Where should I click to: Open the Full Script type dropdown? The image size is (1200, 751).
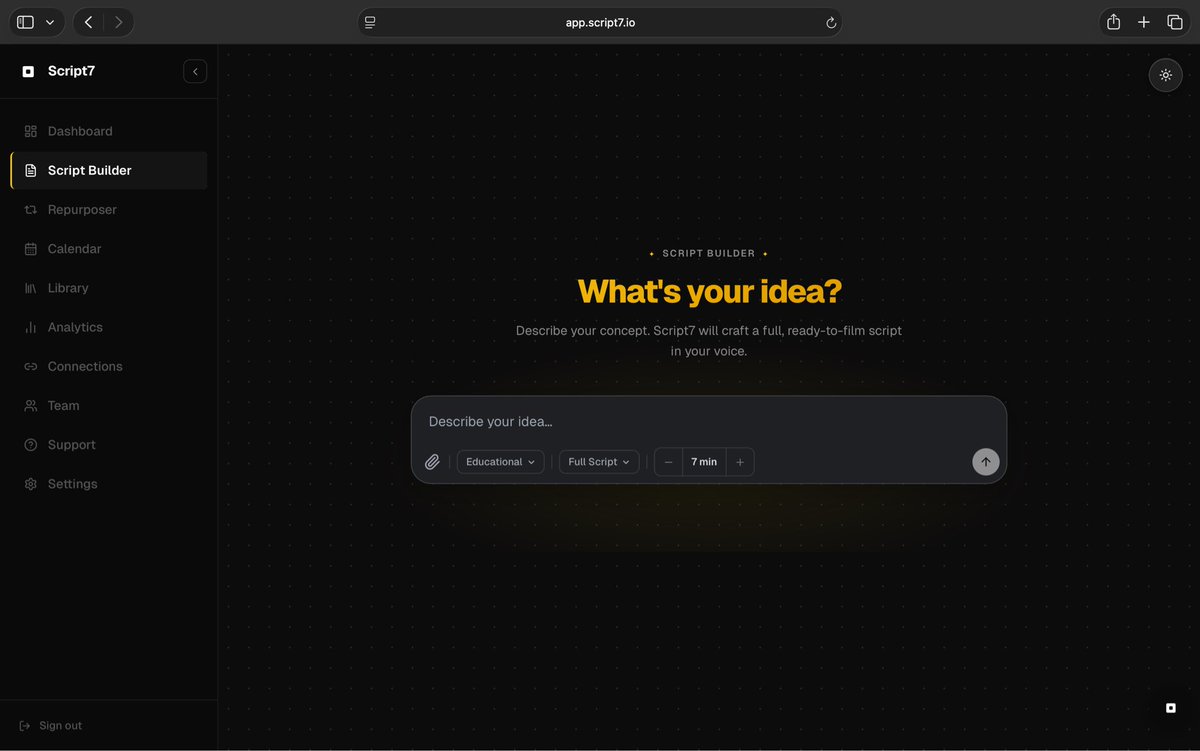(x=599, y=462)
